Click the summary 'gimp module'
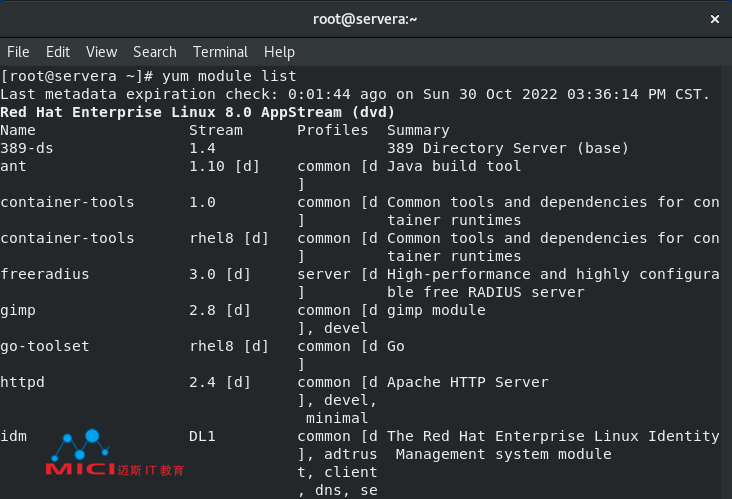 (436, 311)
